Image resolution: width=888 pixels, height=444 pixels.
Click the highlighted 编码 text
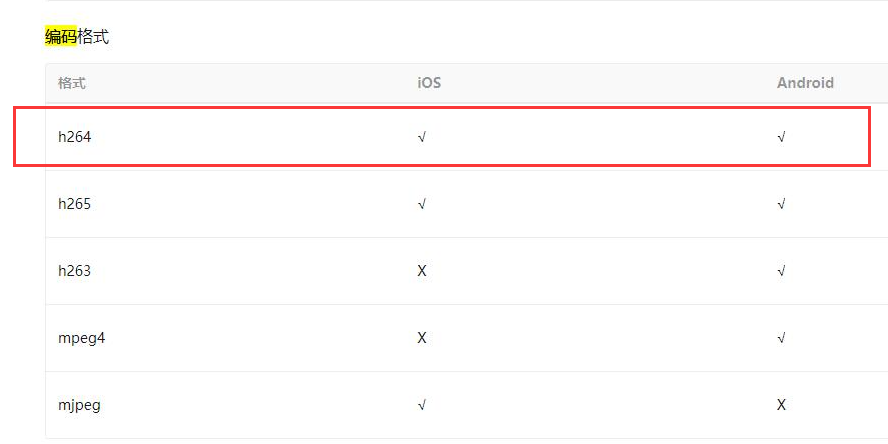pos(61,37)
